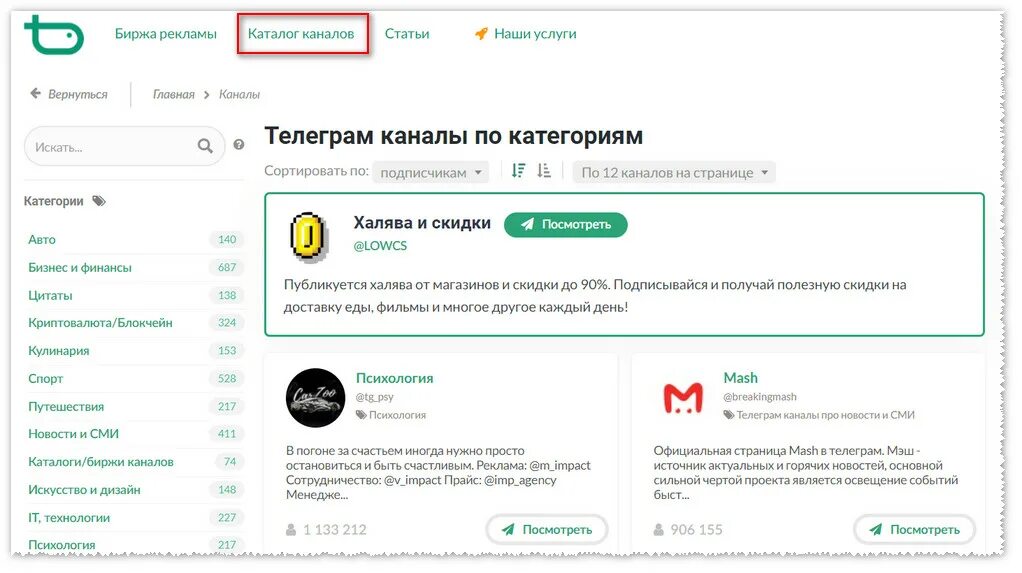
Task: Open the search help question mark icon
Action: [239, 145]
